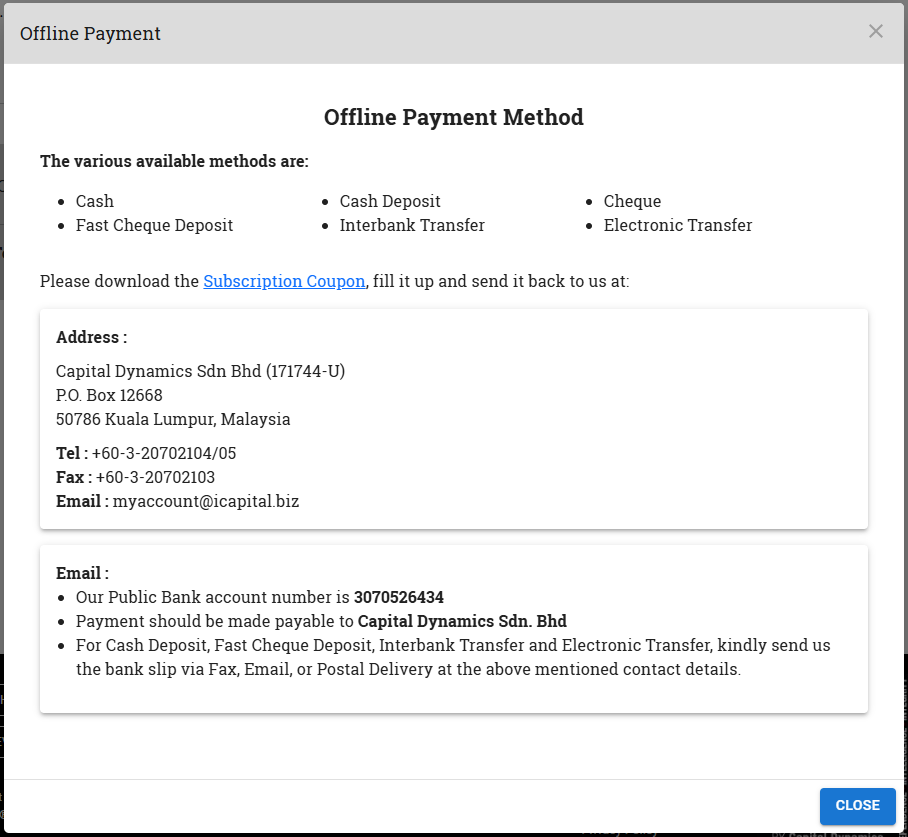The image size is (908, 837).
Task: Click the 'Cheque' list item
Action: tap(632, 201)
